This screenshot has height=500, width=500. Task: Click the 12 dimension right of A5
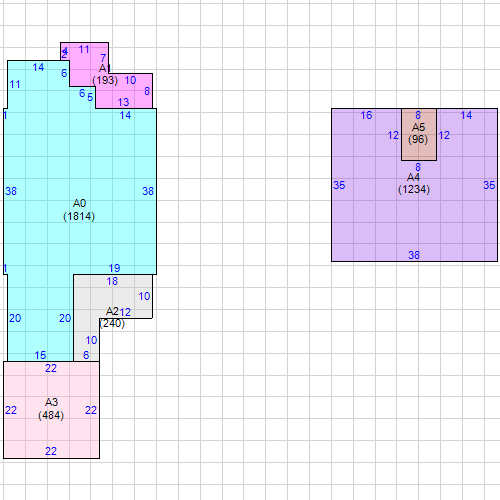click(x=444, y=135)
